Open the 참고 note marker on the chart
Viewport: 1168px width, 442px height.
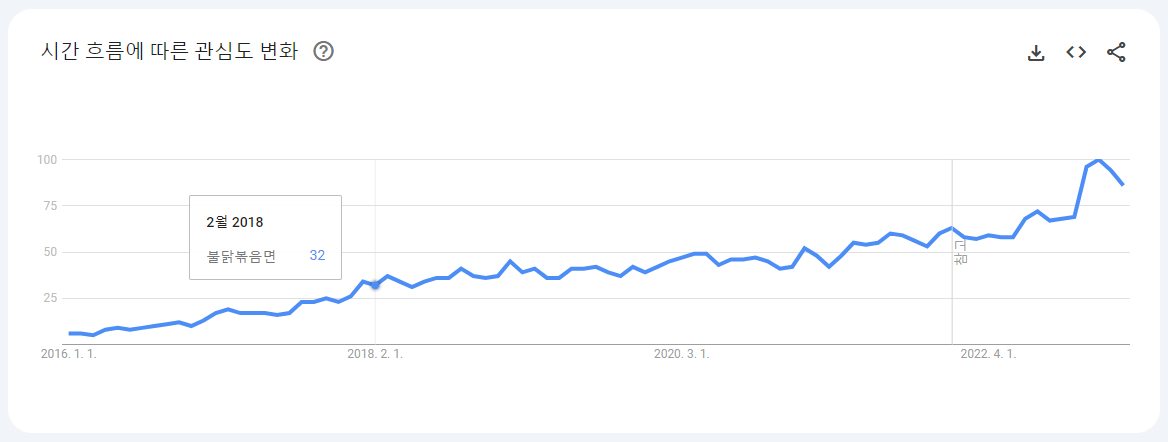click(x=958, y=252)
